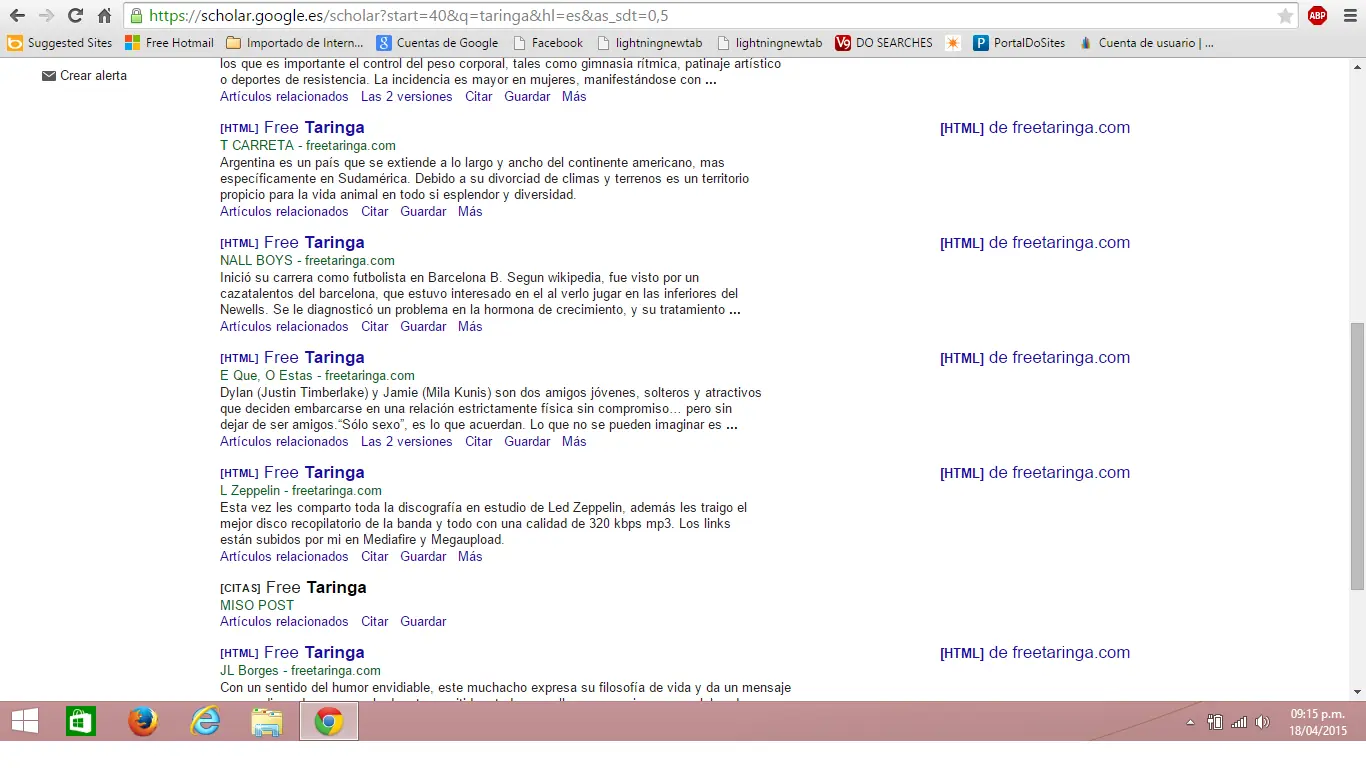The width and height of the screenshot is (1366, 768).
Task: Launch Internet Explorer from the taskbar
Action: 205,721
